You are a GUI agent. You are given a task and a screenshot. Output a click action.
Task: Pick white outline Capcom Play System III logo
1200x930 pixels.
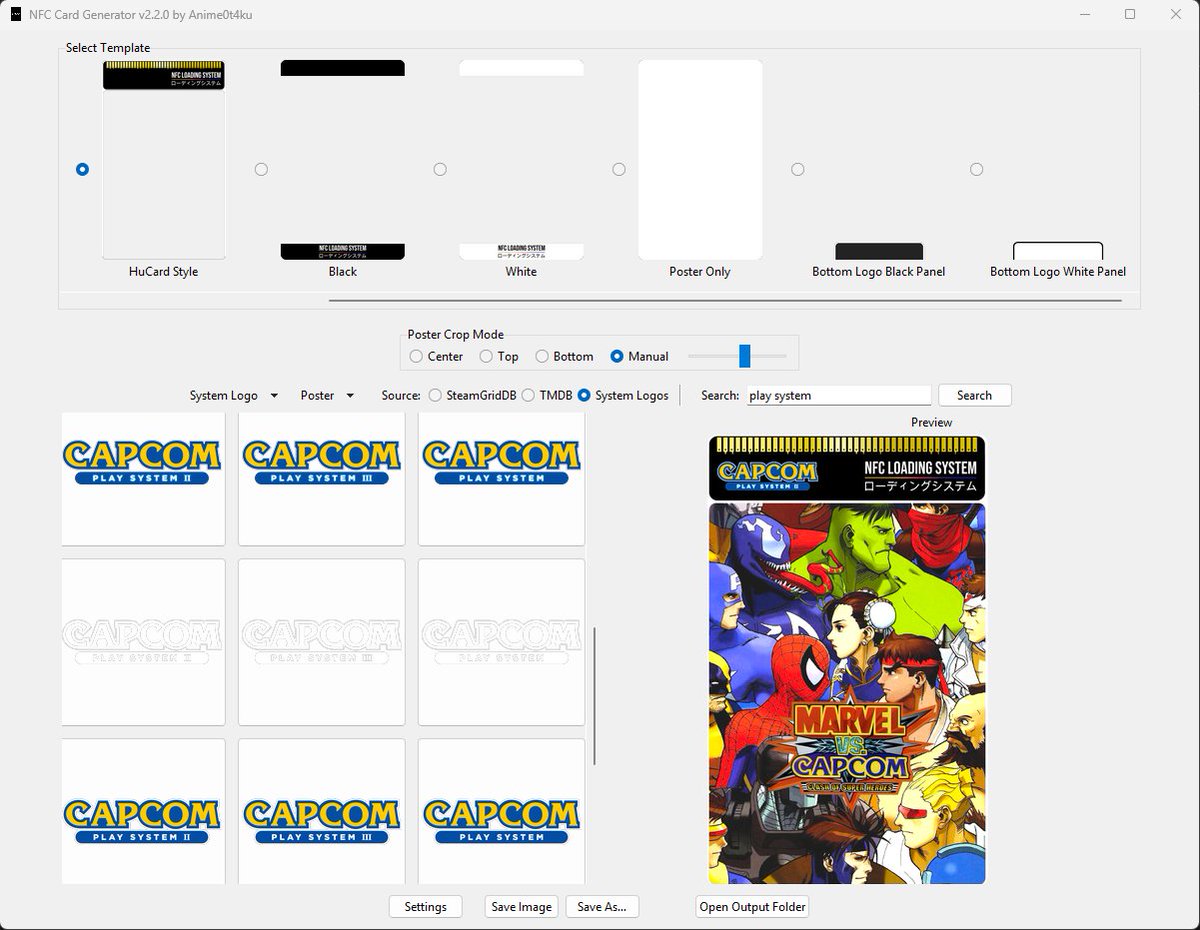(322, 642)
